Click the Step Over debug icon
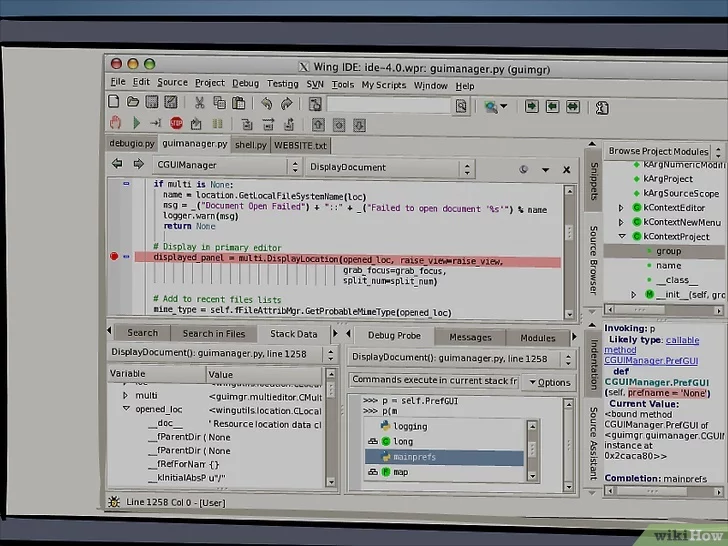 268,124
